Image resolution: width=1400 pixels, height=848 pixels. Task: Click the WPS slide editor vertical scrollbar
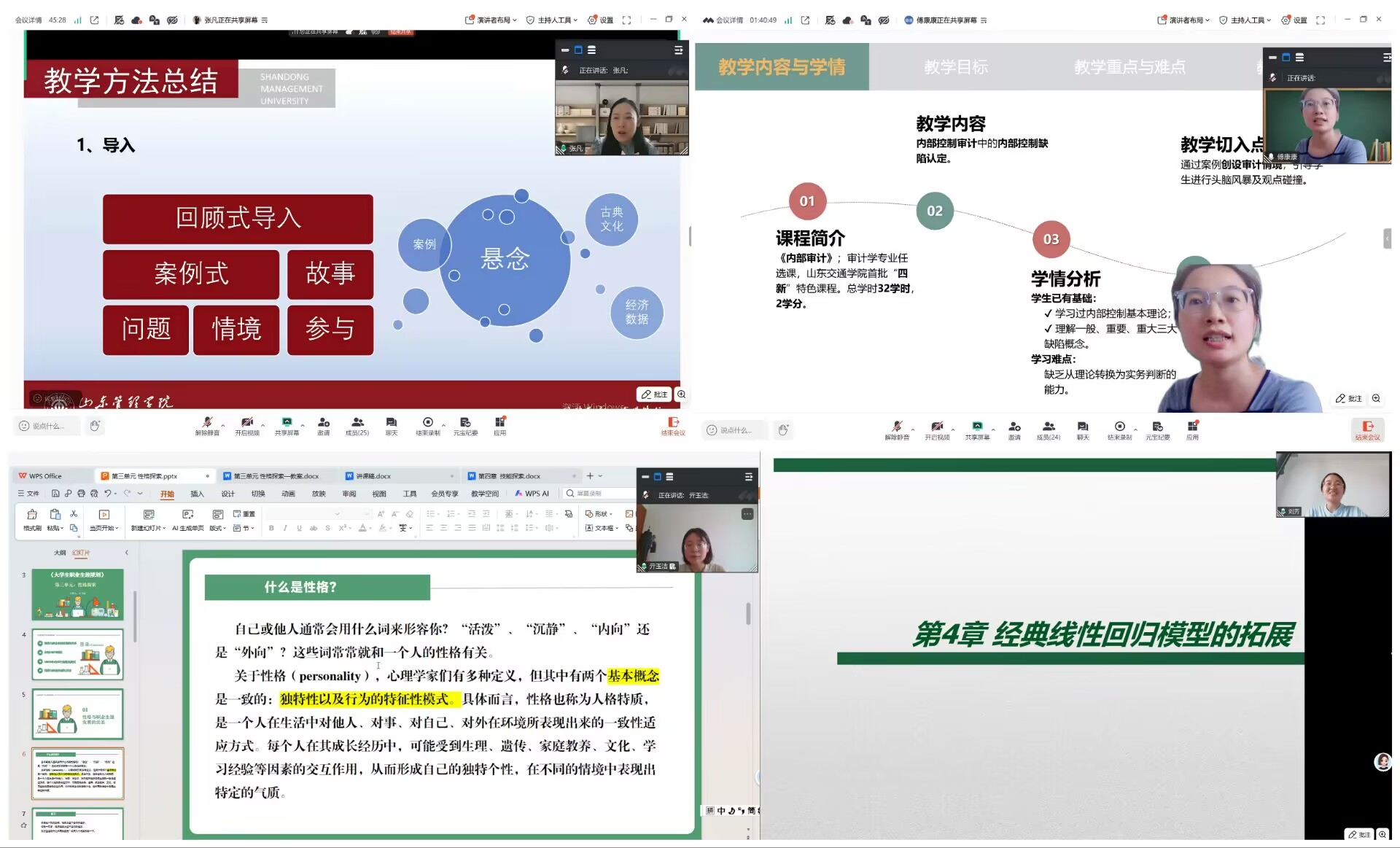click(x=748, y=613)
